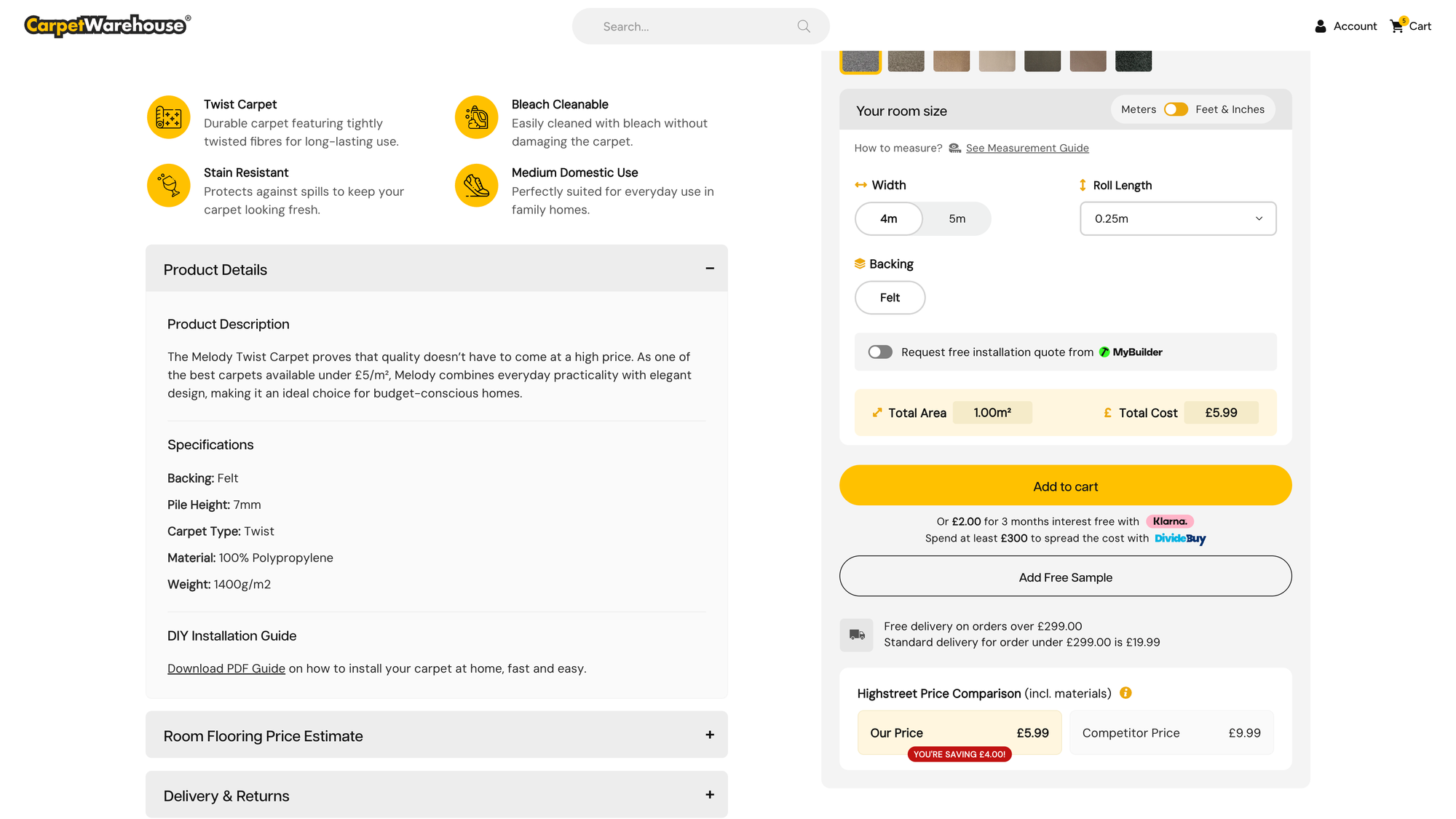Open the shopping cart icon
This screenshot has height=819, width=1456.
tap(1398, 25)
